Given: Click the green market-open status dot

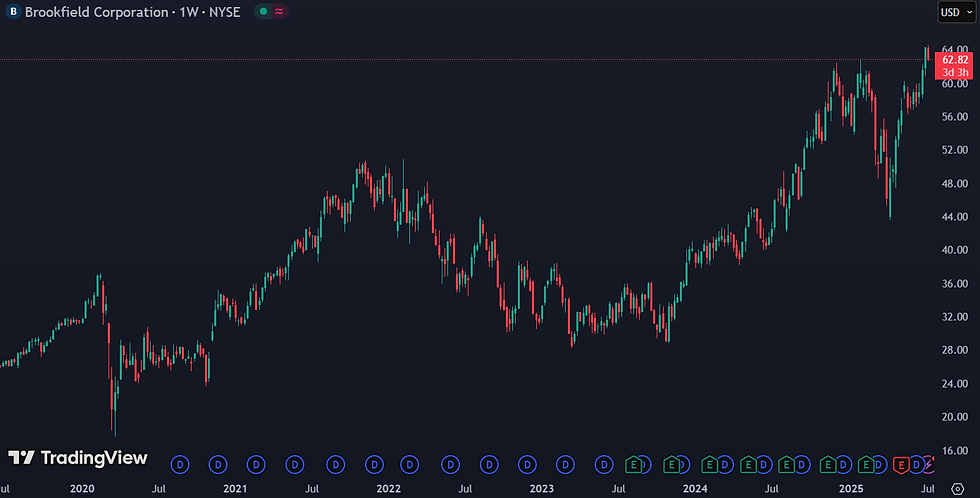Looking at the screenshot, I should tap(263, 11).
